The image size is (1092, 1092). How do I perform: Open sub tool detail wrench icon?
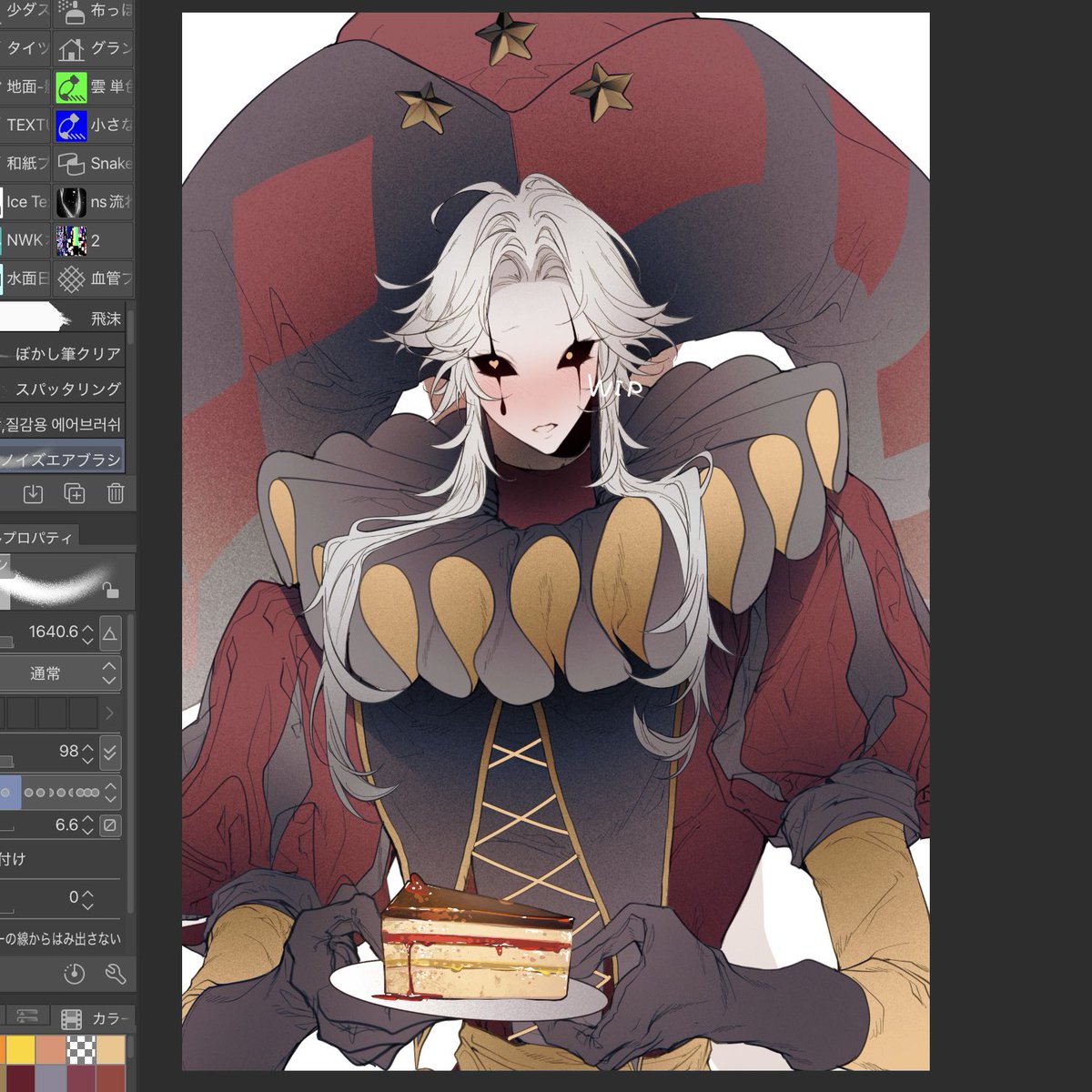pos(116,974)
